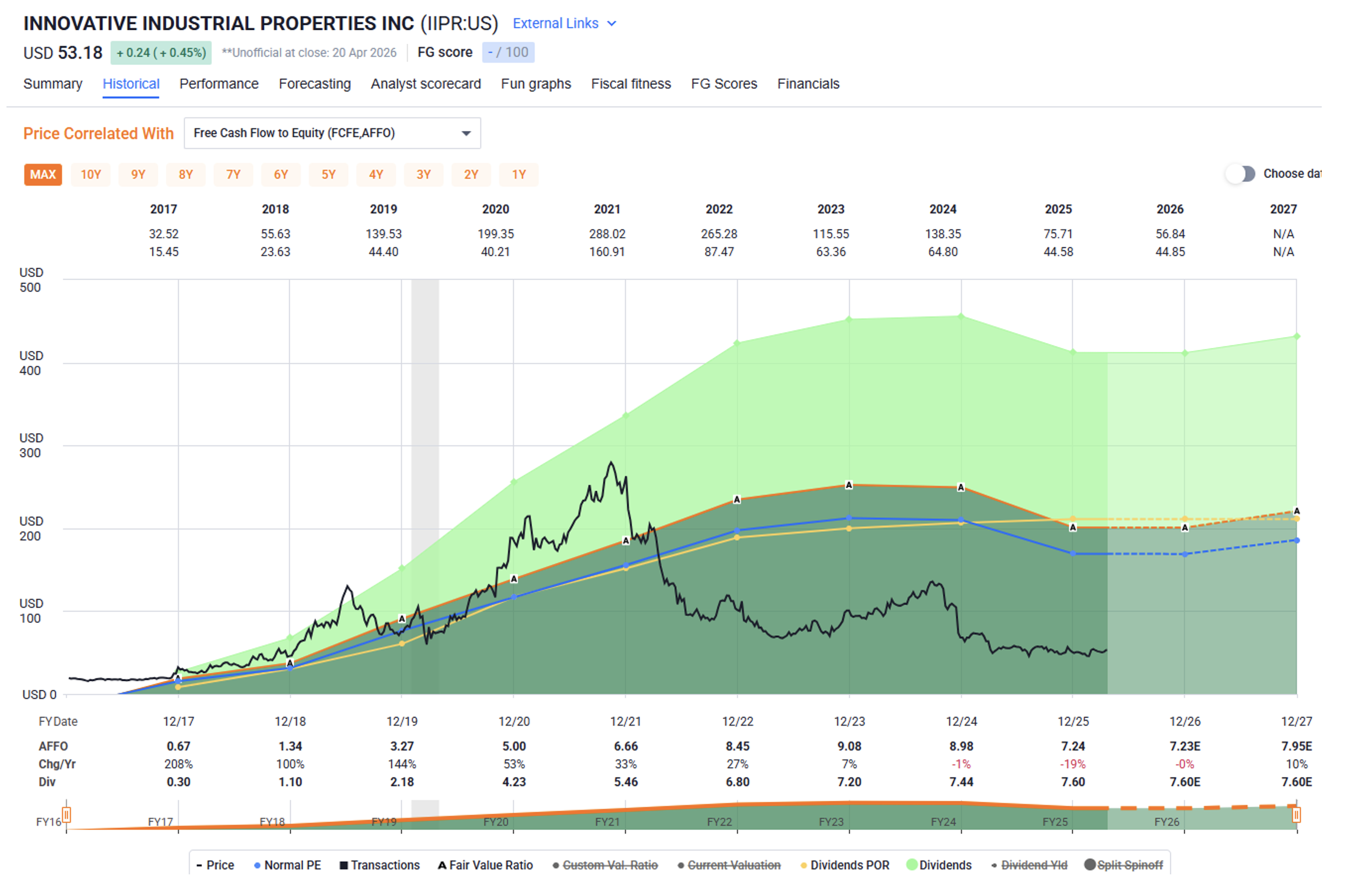Toggle Fair Value Ratio legend icon
1345x896 pixels.
point(441,865)
